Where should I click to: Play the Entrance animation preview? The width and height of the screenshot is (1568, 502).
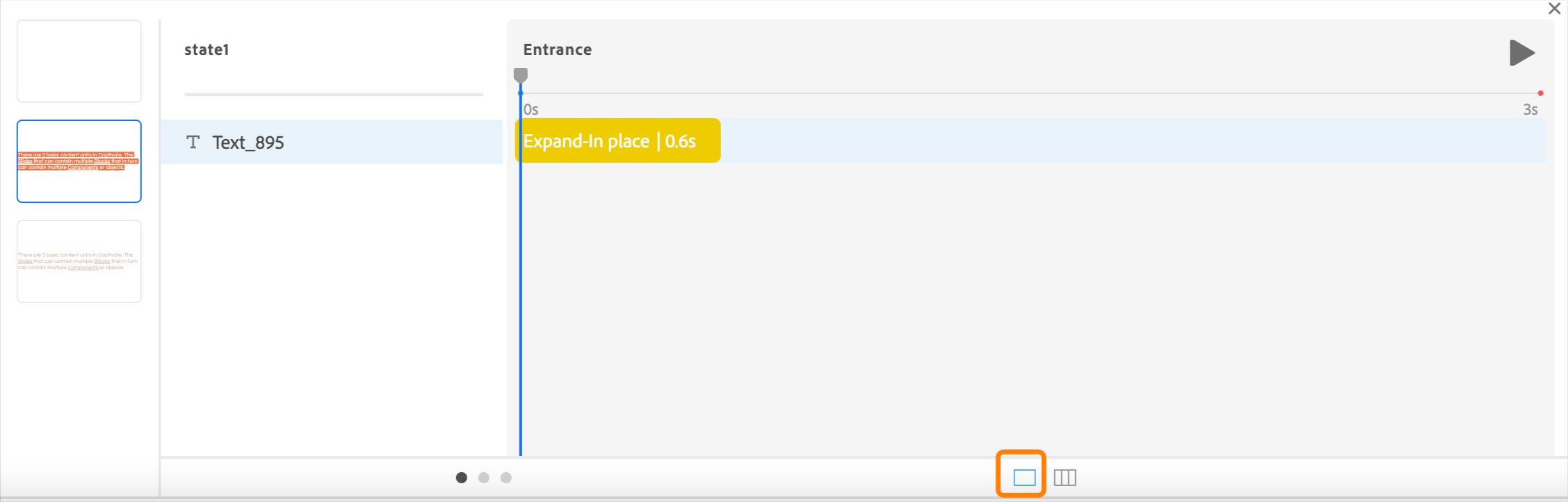point(1521,53)
